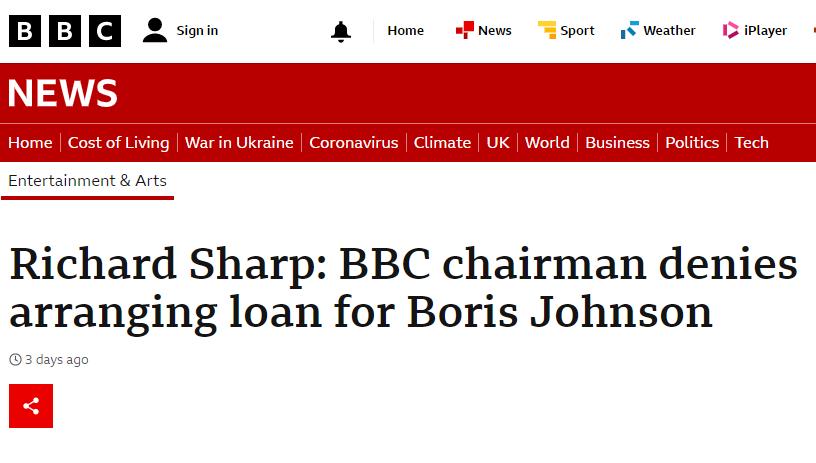
Task: Open the UK news section
Action: click(498, 142)
